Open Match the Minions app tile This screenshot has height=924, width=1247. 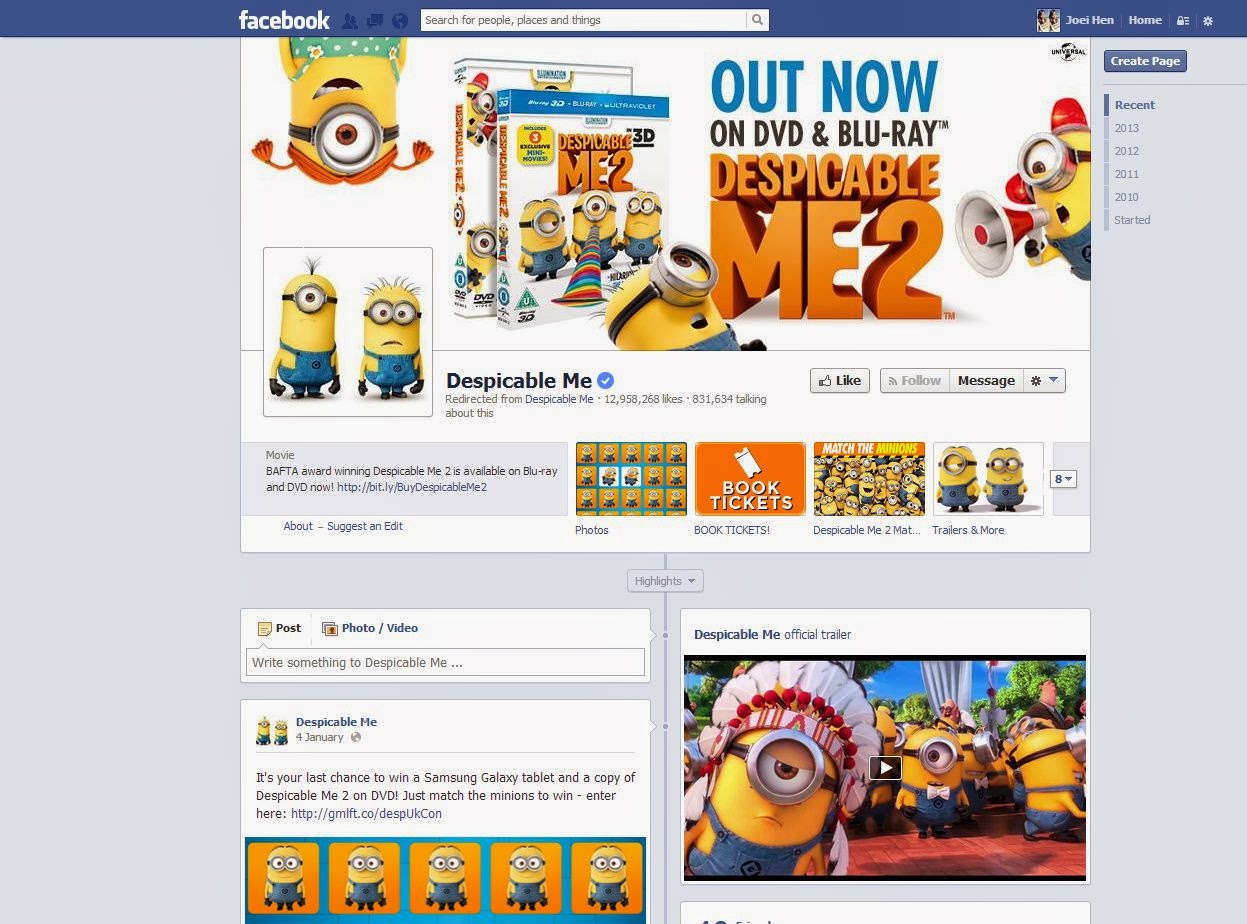click(x=869, y=479)
